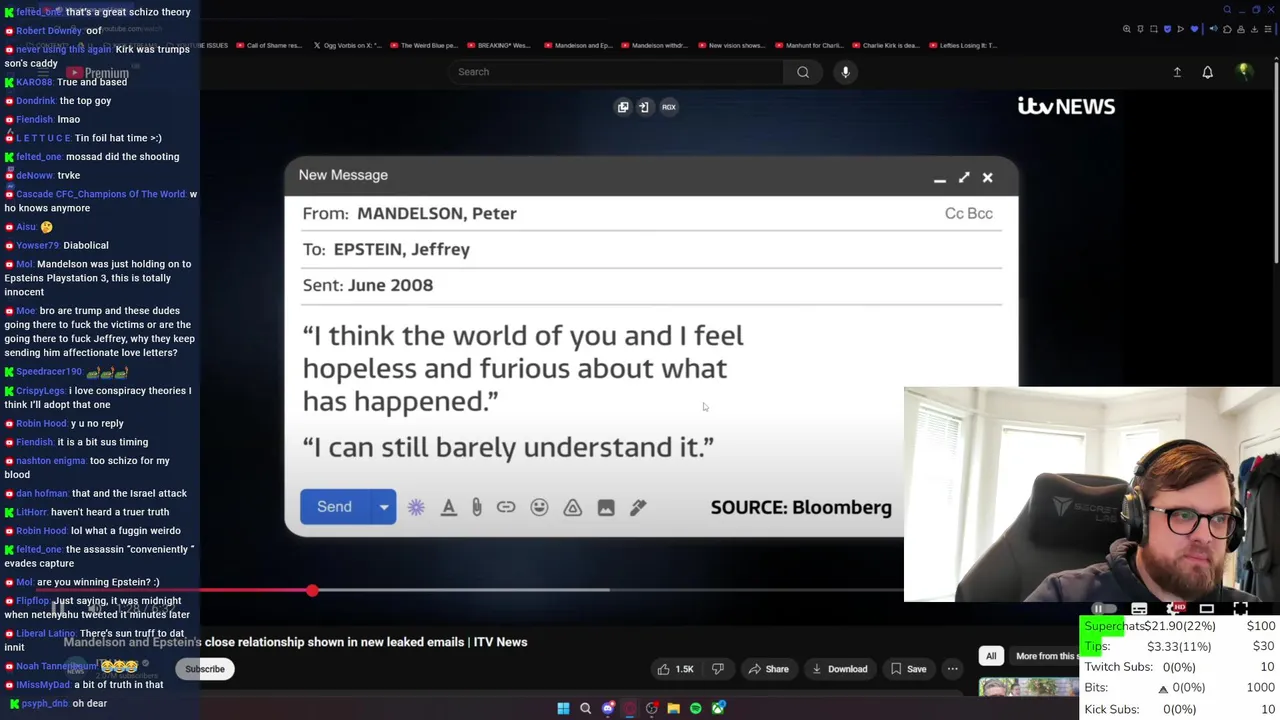Open 'New vision shows...' tab

732,45
